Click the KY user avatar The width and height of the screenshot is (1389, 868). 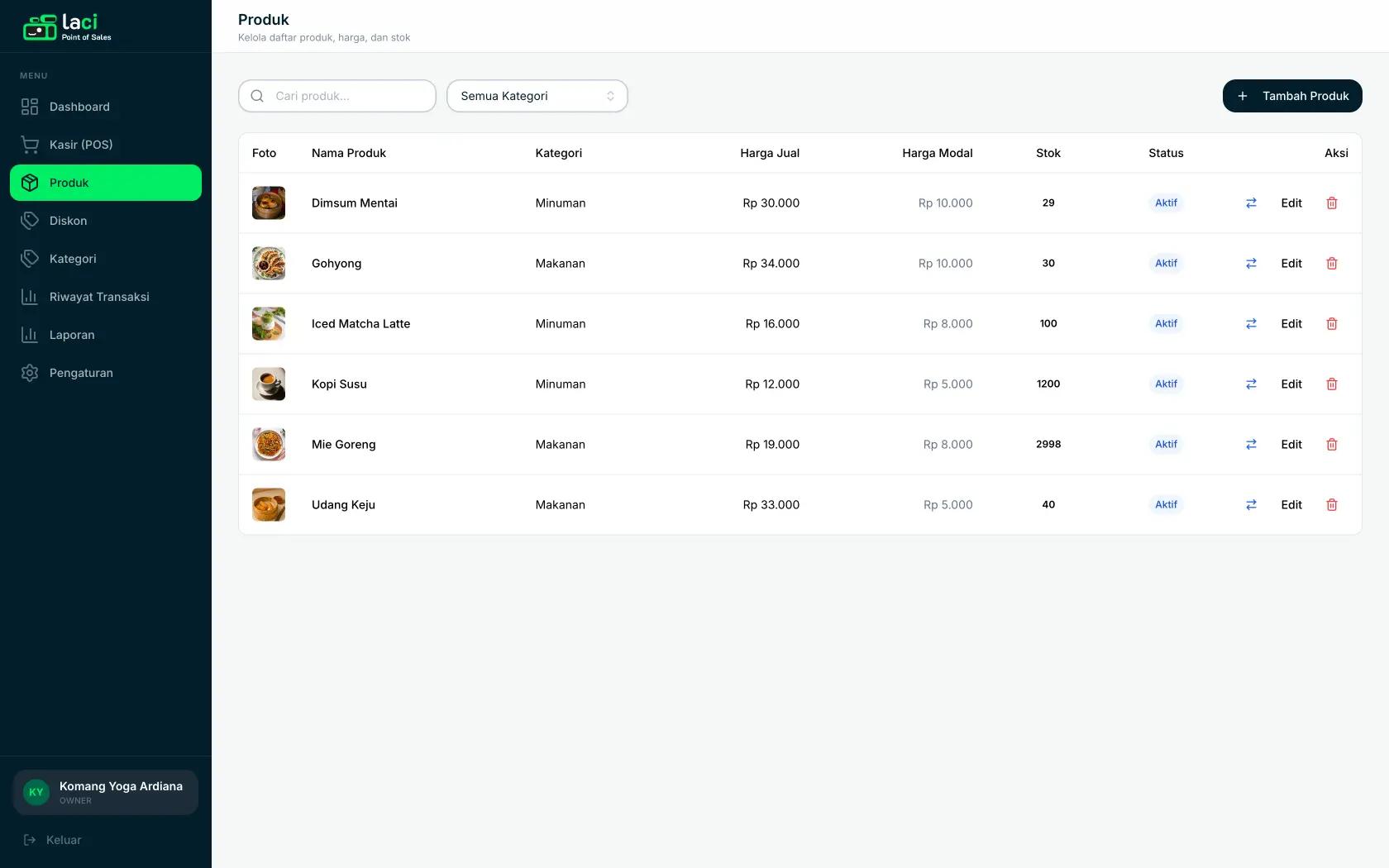[36, 792]
